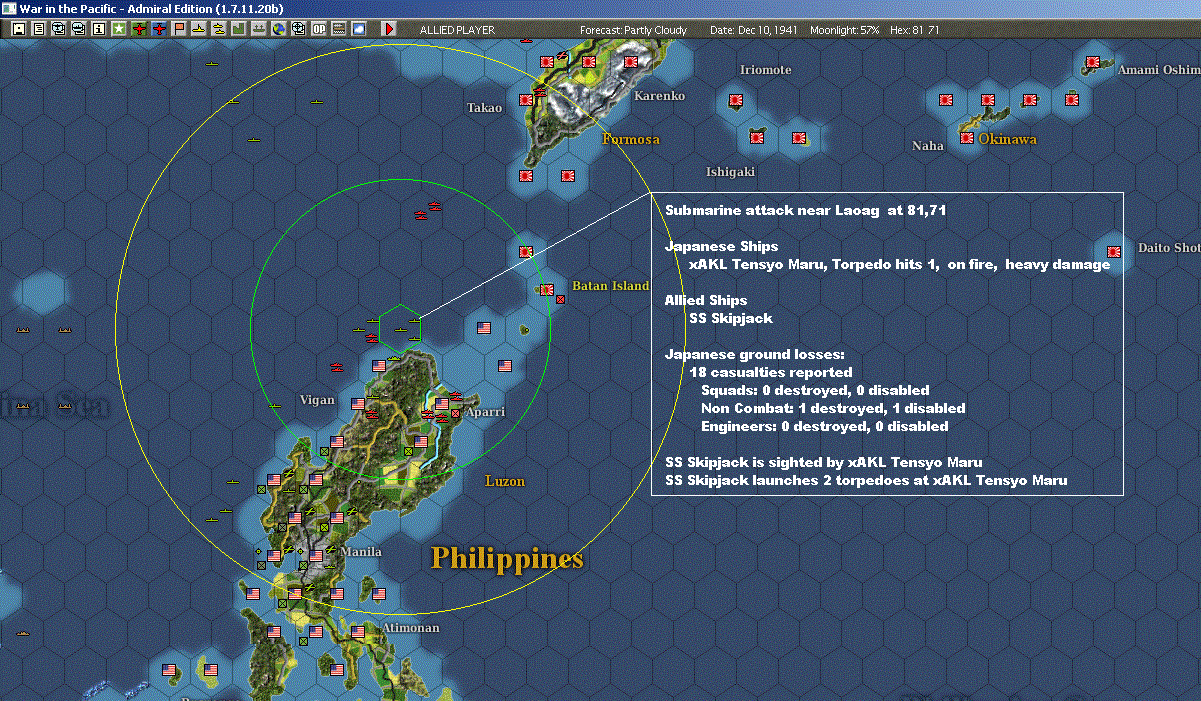This screenshot has width=1201, height=701.
Task: Click 'SS Skipjack launches 2 torpedoes' message
Action: 866,480
